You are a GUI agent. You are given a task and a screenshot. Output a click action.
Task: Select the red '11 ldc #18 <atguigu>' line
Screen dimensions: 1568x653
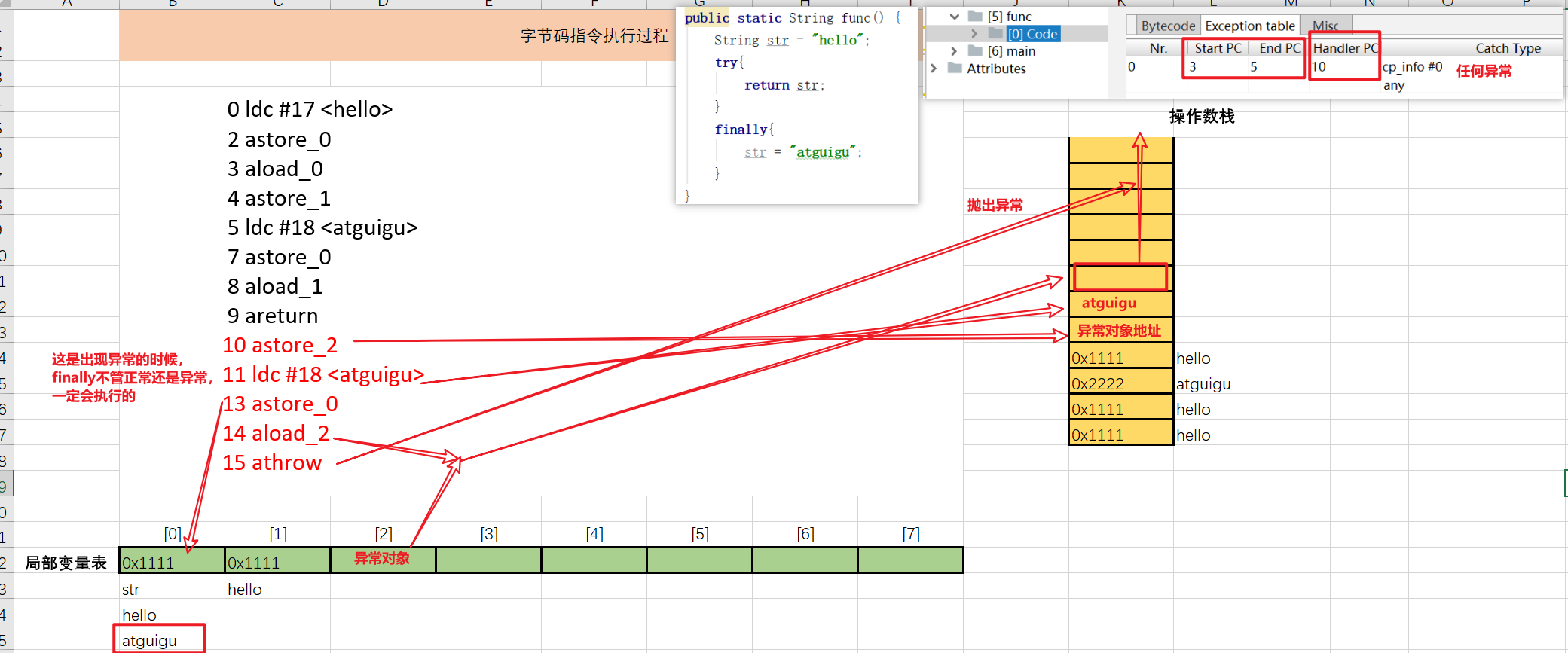coord(323,374)
